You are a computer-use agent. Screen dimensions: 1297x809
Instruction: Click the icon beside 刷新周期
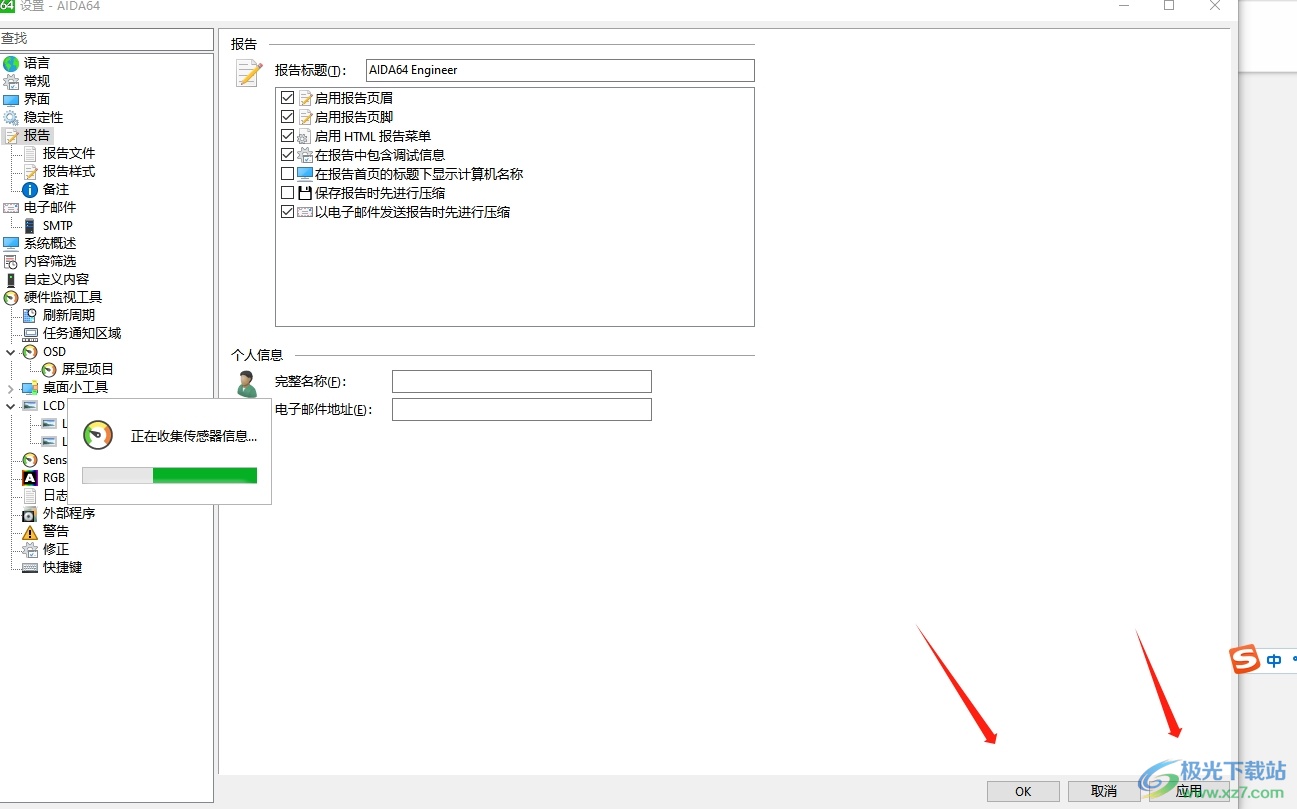[x=30, y=315]
